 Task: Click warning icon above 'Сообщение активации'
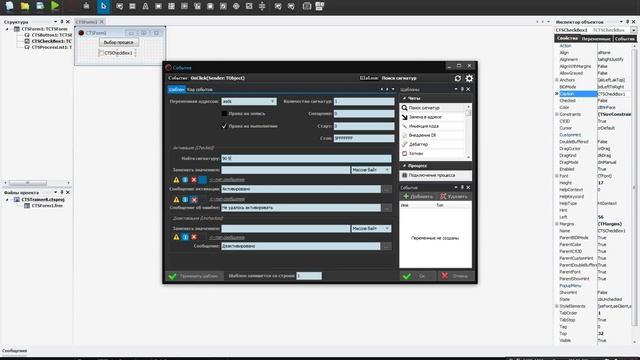point(176,180)
